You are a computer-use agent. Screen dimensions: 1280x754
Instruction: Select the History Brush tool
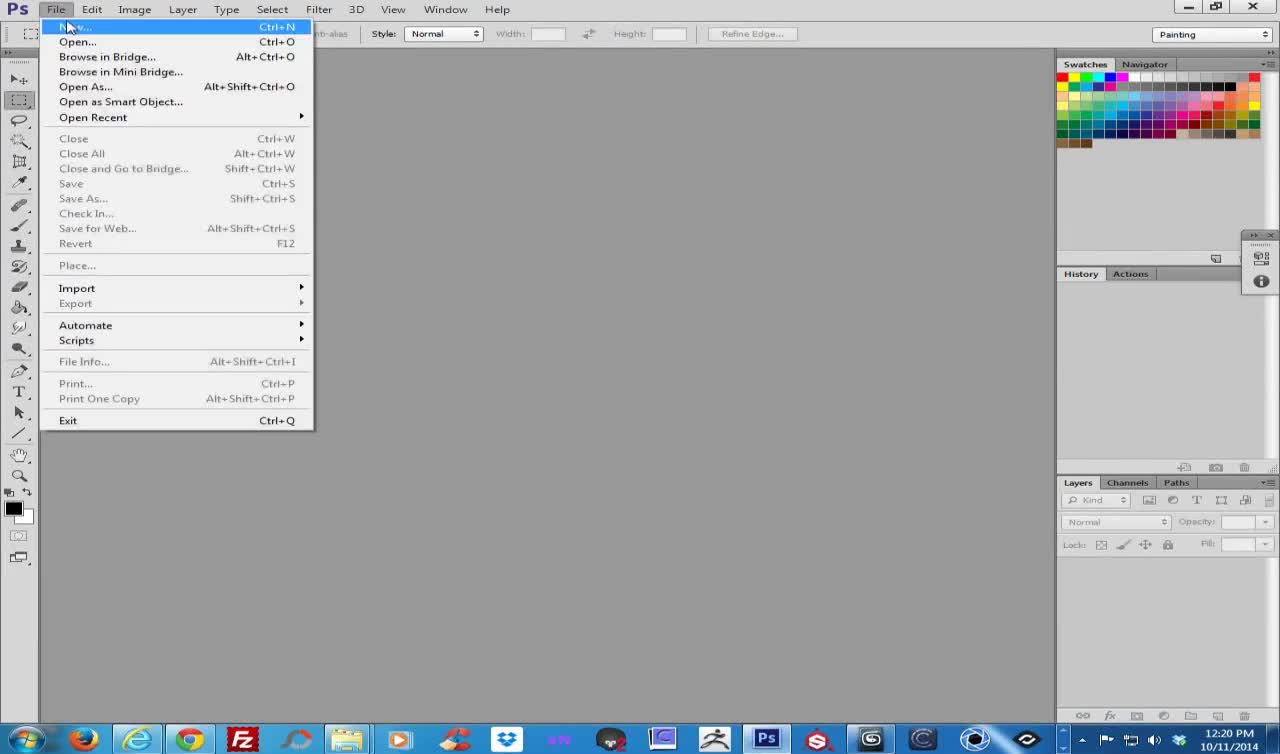[x=19, y=267]
